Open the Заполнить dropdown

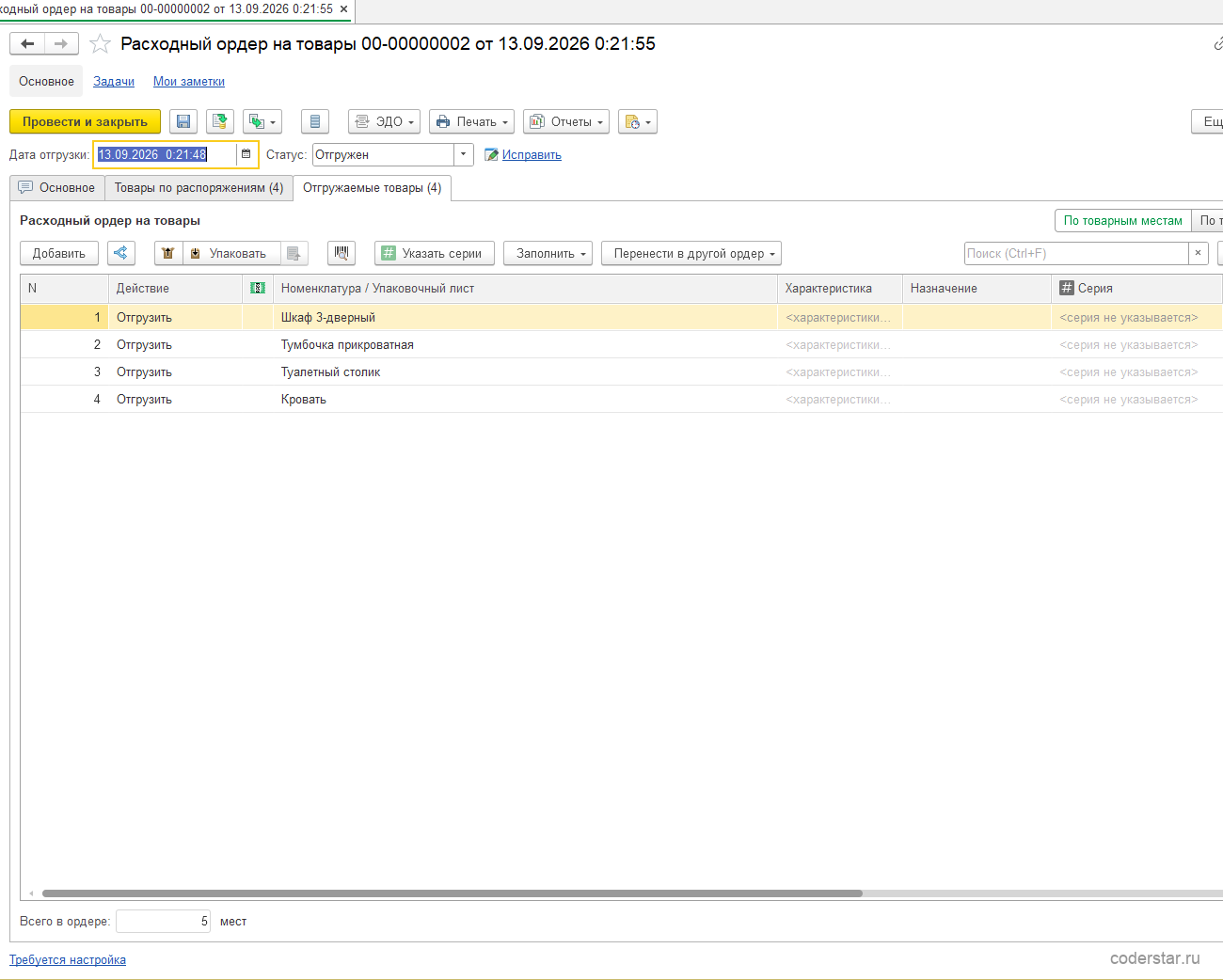pyautogui.click(x=548, y=253)
